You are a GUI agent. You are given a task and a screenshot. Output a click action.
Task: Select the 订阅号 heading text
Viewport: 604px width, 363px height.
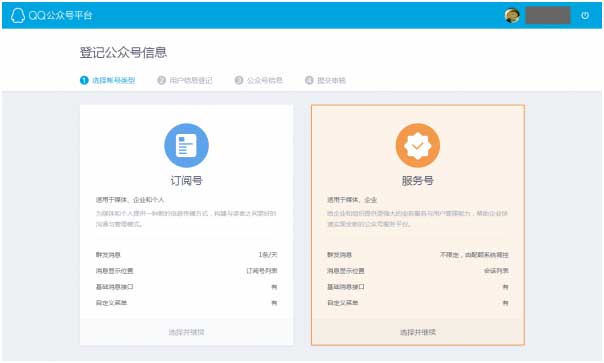[186, 180]
